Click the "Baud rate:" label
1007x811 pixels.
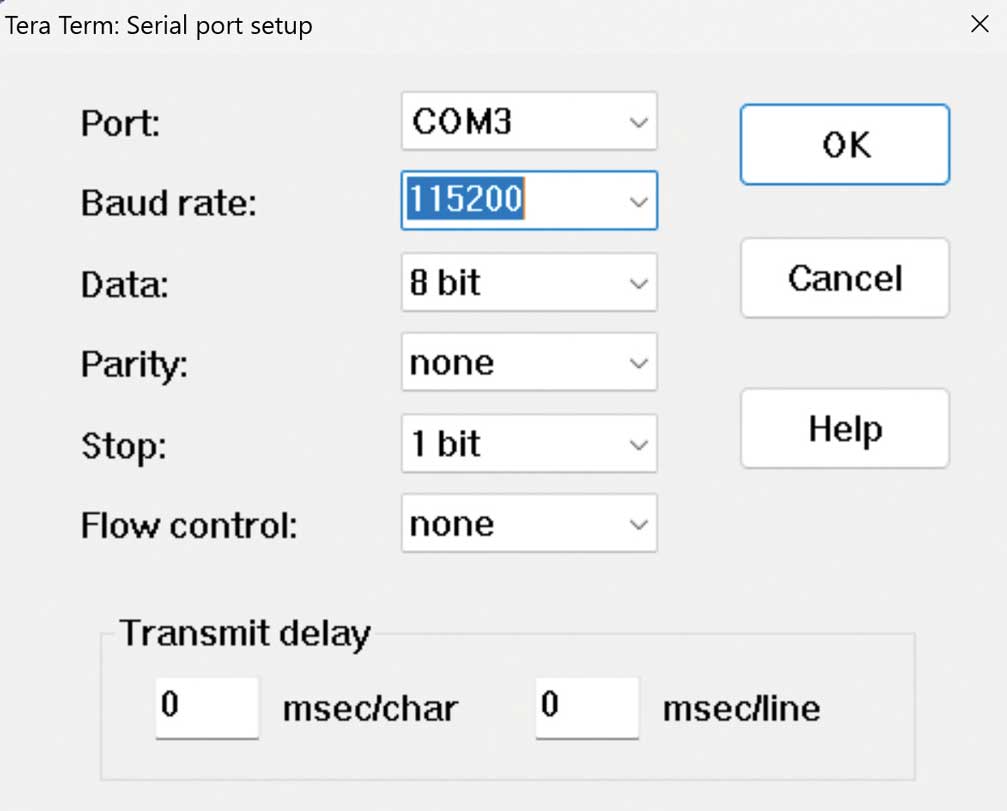click(168, 204)
